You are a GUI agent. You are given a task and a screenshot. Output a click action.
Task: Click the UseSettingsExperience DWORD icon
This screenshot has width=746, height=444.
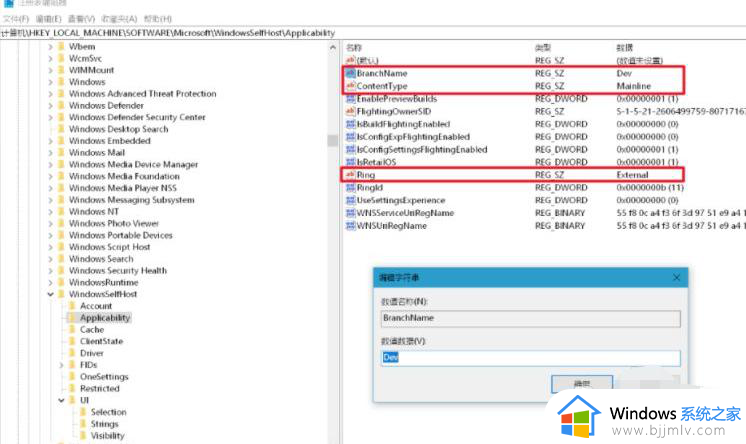(x=351, y=200)
